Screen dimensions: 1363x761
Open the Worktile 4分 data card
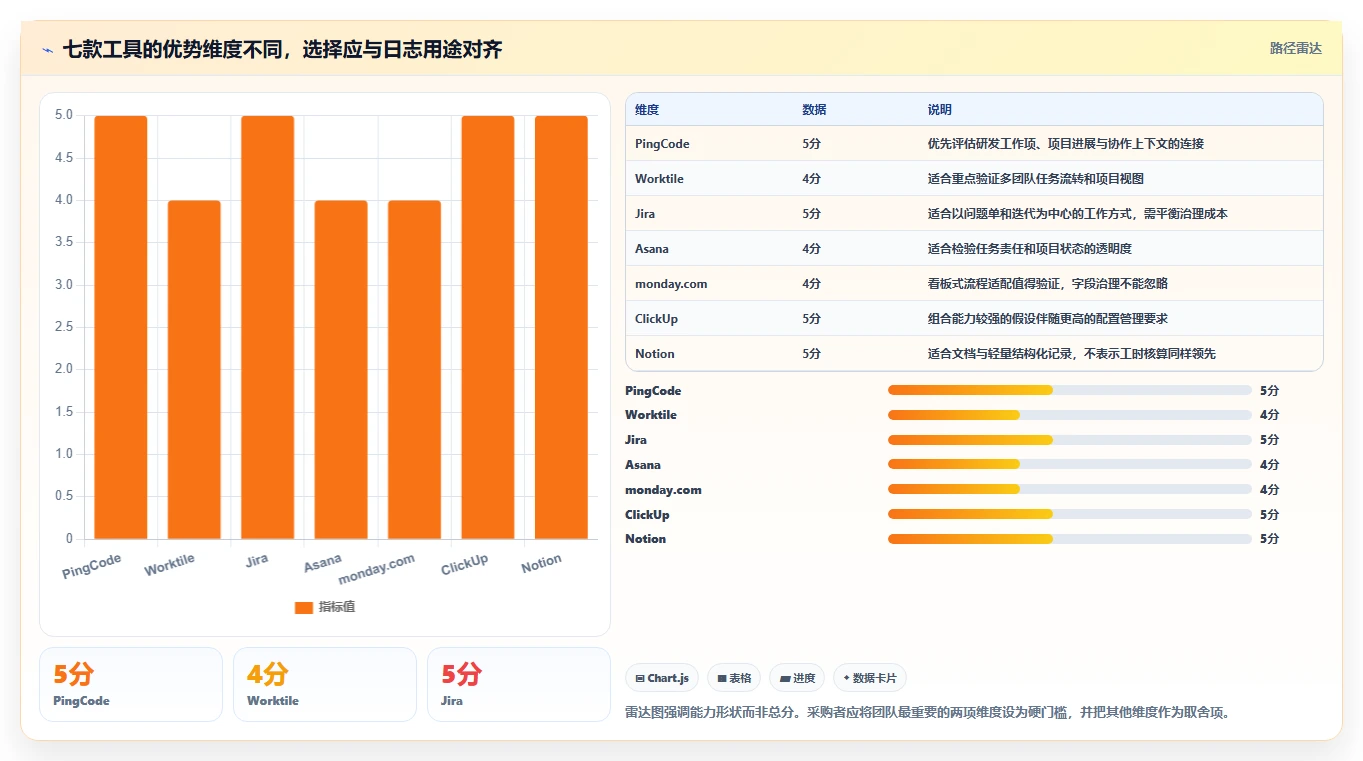coord(325,684)
